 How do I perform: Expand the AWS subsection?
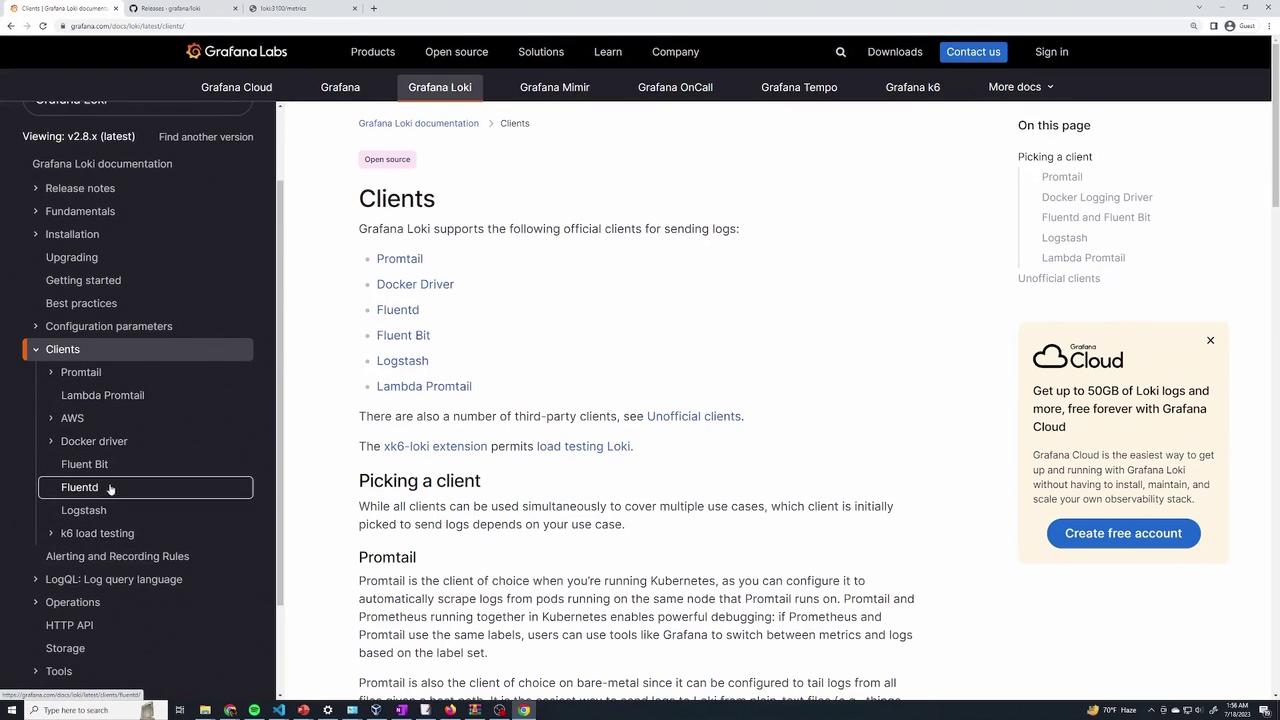[x=51, y=418]
